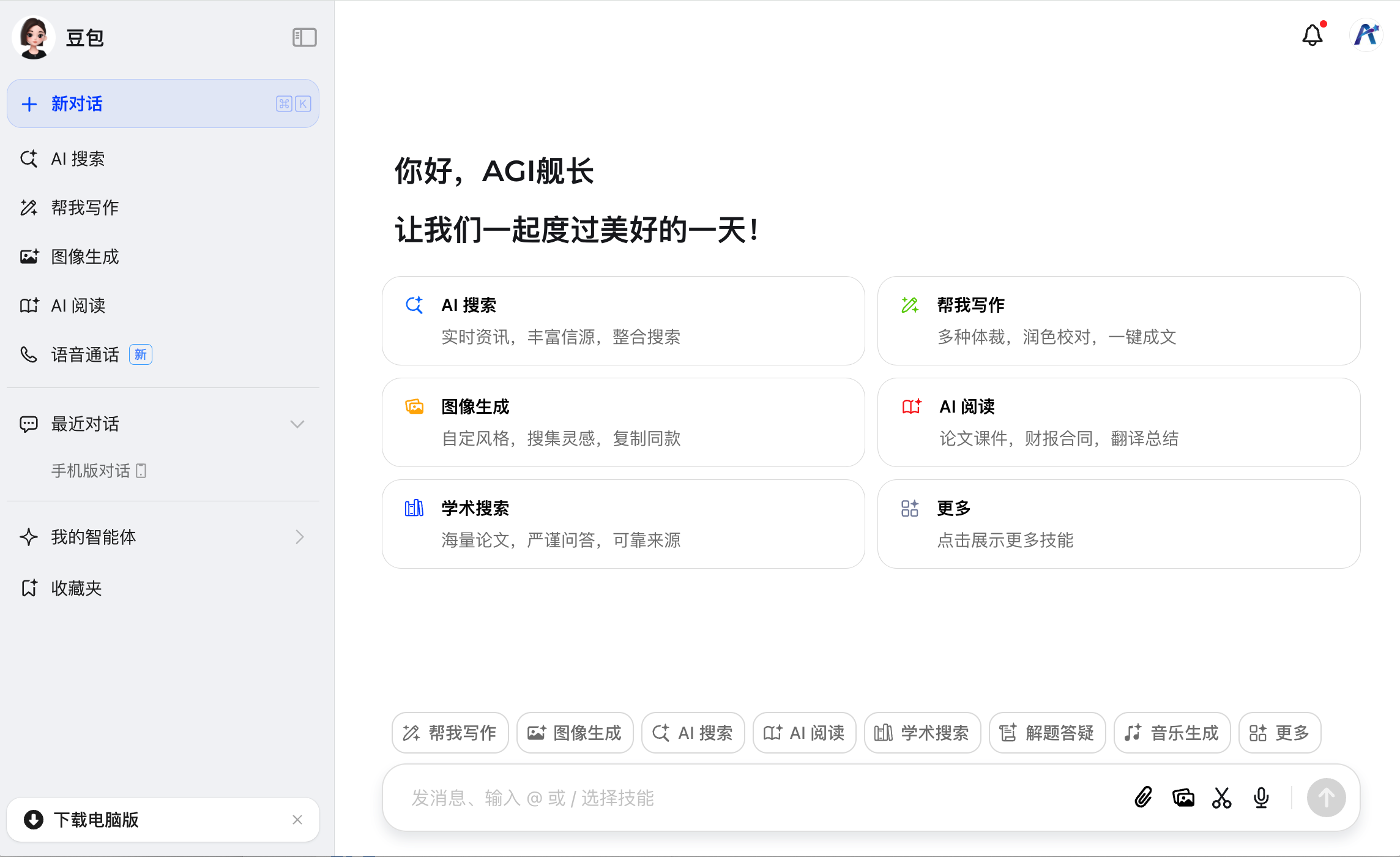
Task: Click the blue send arrow button
Action: pos(1327,798)
